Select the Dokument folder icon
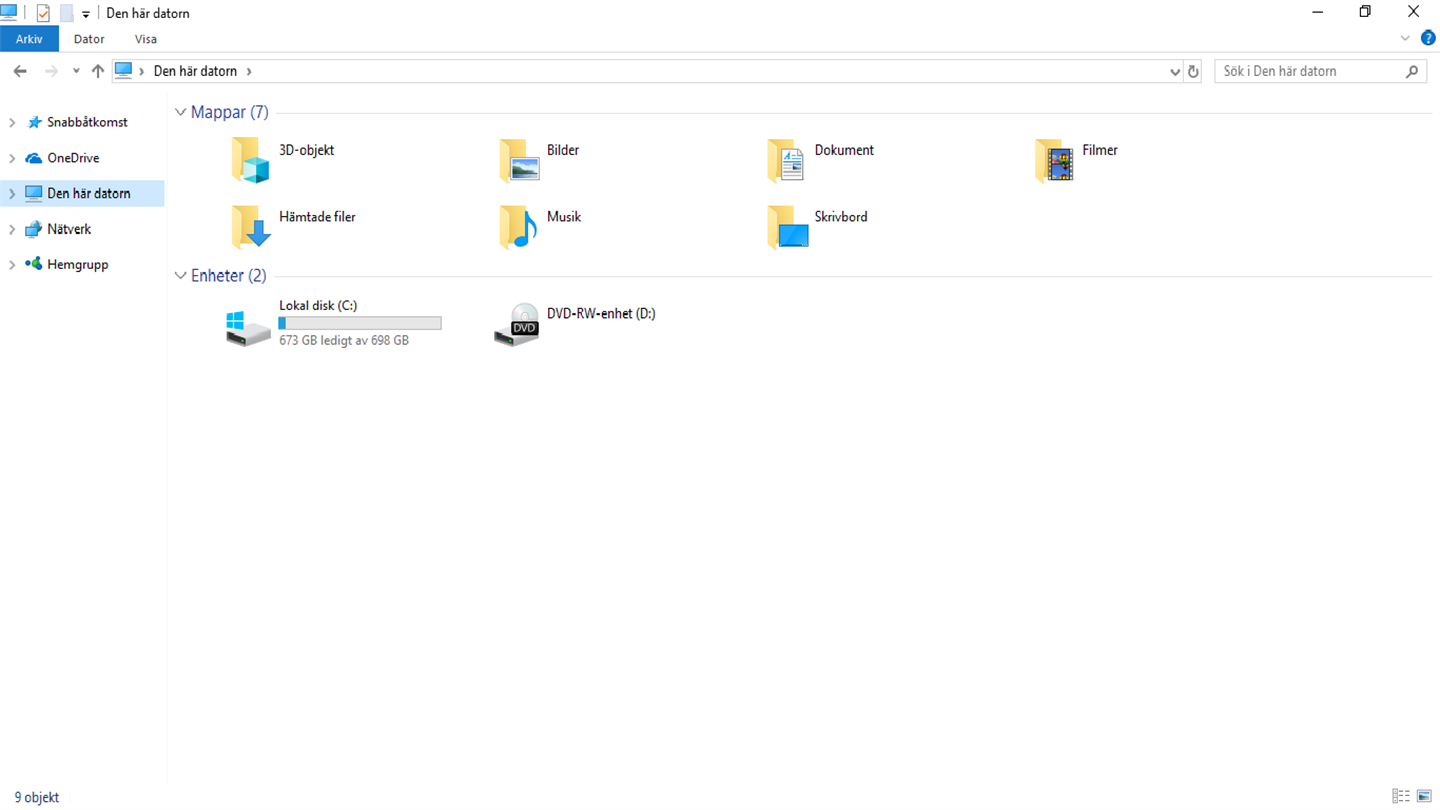This screenshot has height=810, width=1440. pos(786,160)
